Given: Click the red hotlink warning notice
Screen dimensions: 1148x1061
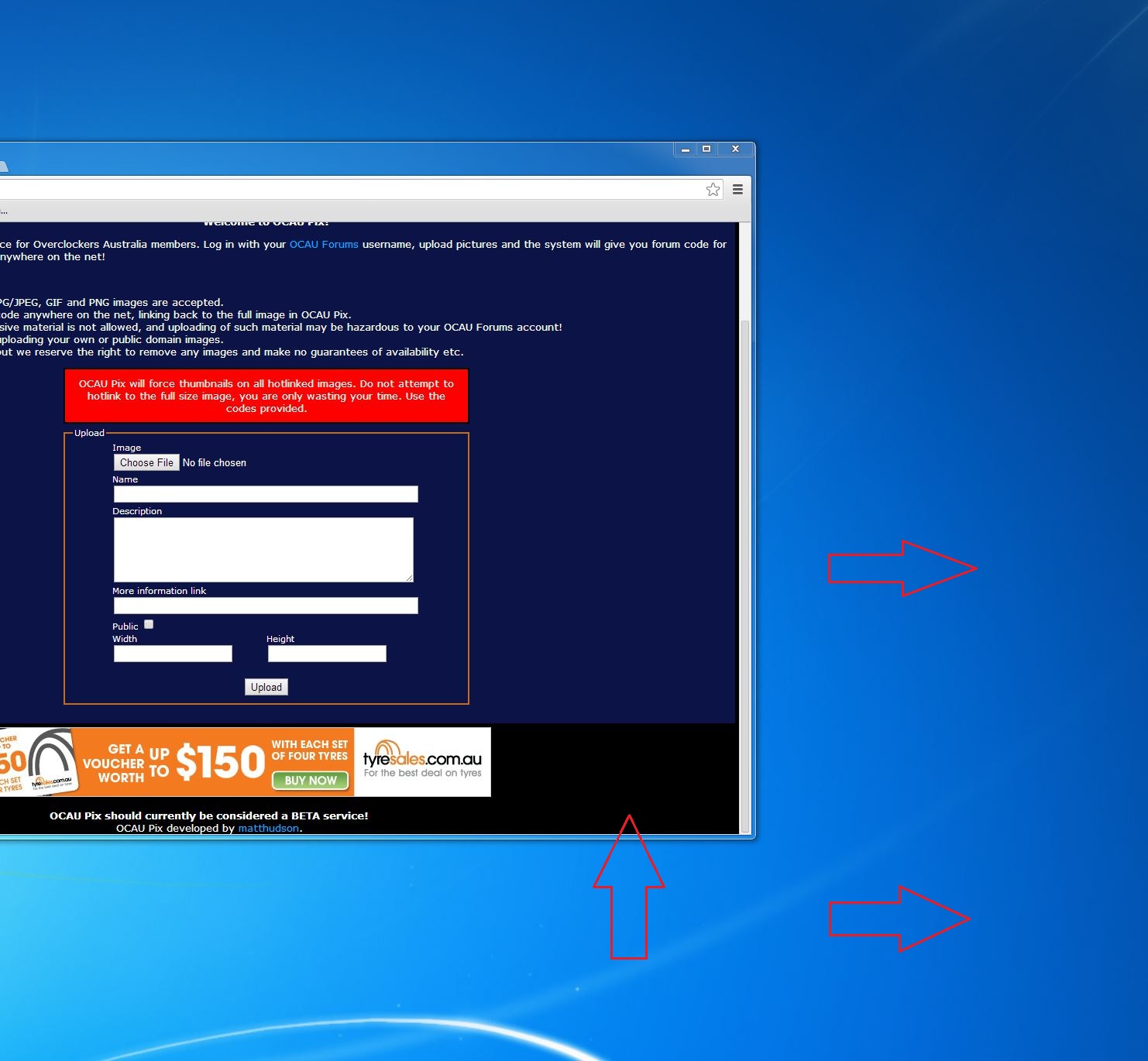Looking at the screenshot, I should (x=266, y=396).
